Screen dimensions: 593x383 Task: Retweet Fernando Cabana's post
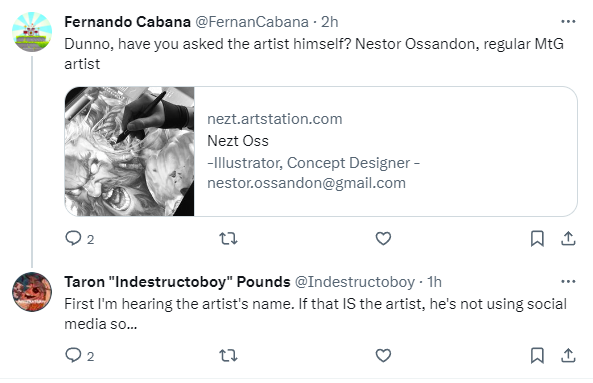pyautogui.click(x=228, y=239)
